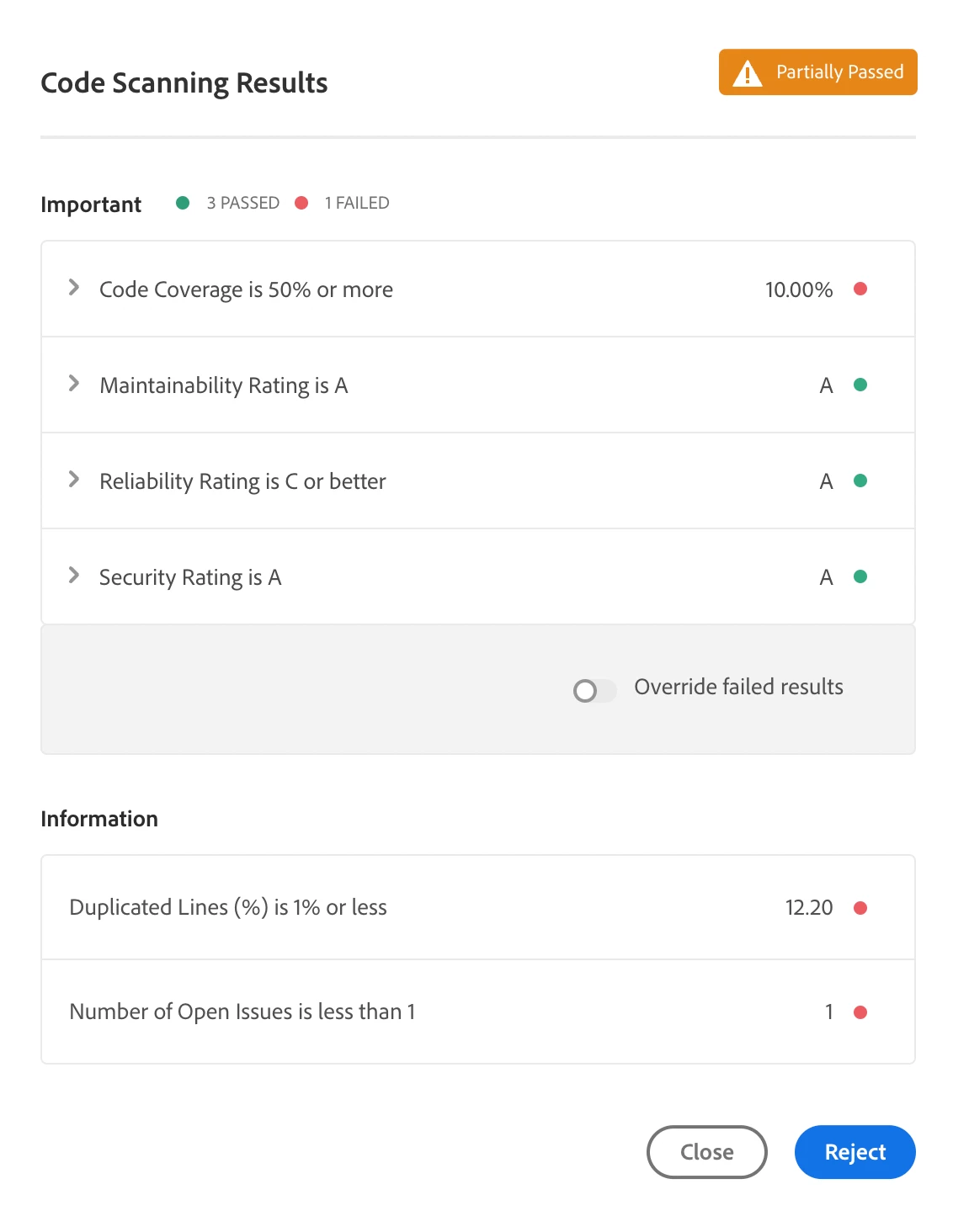Viewport: 953px width, 1232px height.
Task: Click the 'Important' section heading
Action: [91, 204]
